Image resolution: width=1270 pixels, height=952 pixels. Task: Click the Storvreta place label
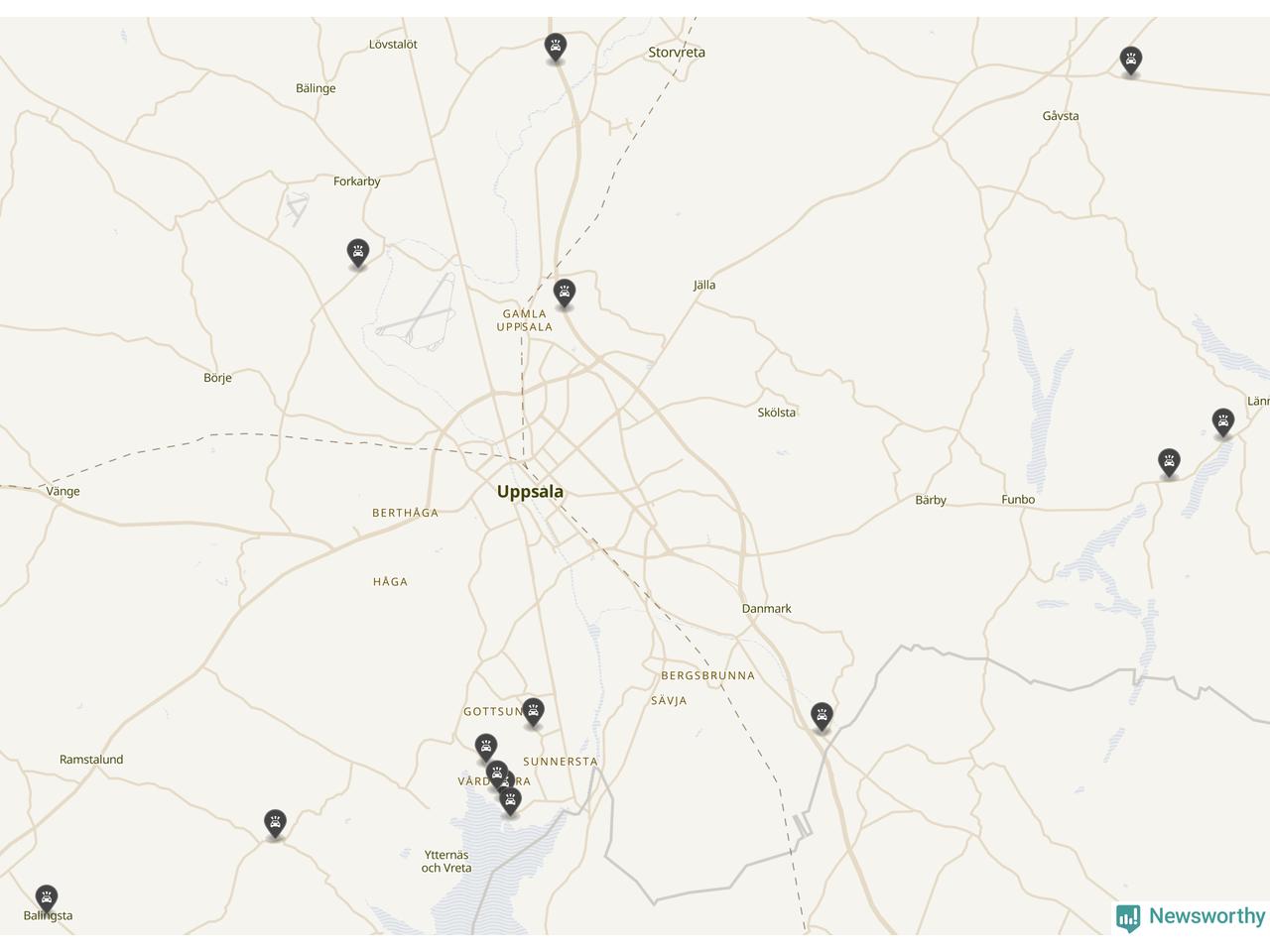pyautogui.click(x=677, y=53)
